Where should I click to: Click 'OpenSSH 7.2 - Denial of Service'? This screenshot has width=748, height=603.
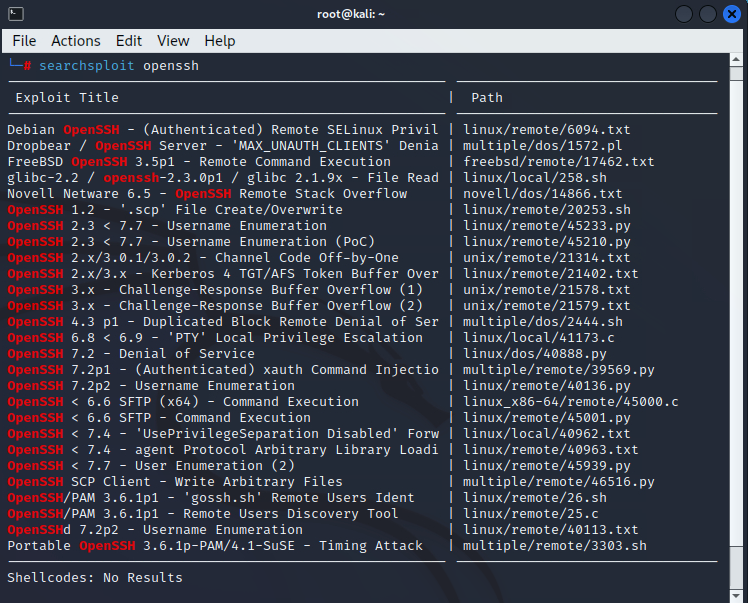click(131, 353)
